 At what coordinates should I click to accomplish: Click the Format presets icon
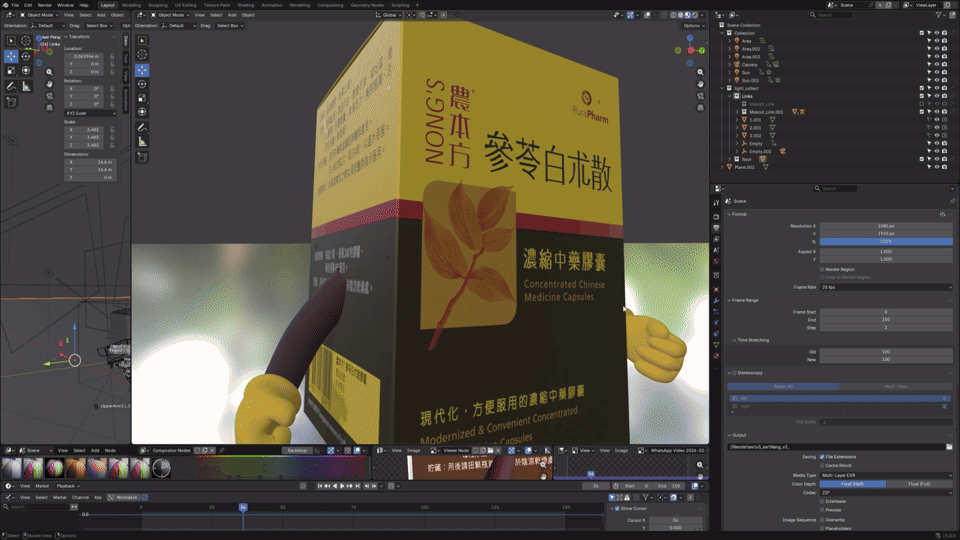pos(942,214)
